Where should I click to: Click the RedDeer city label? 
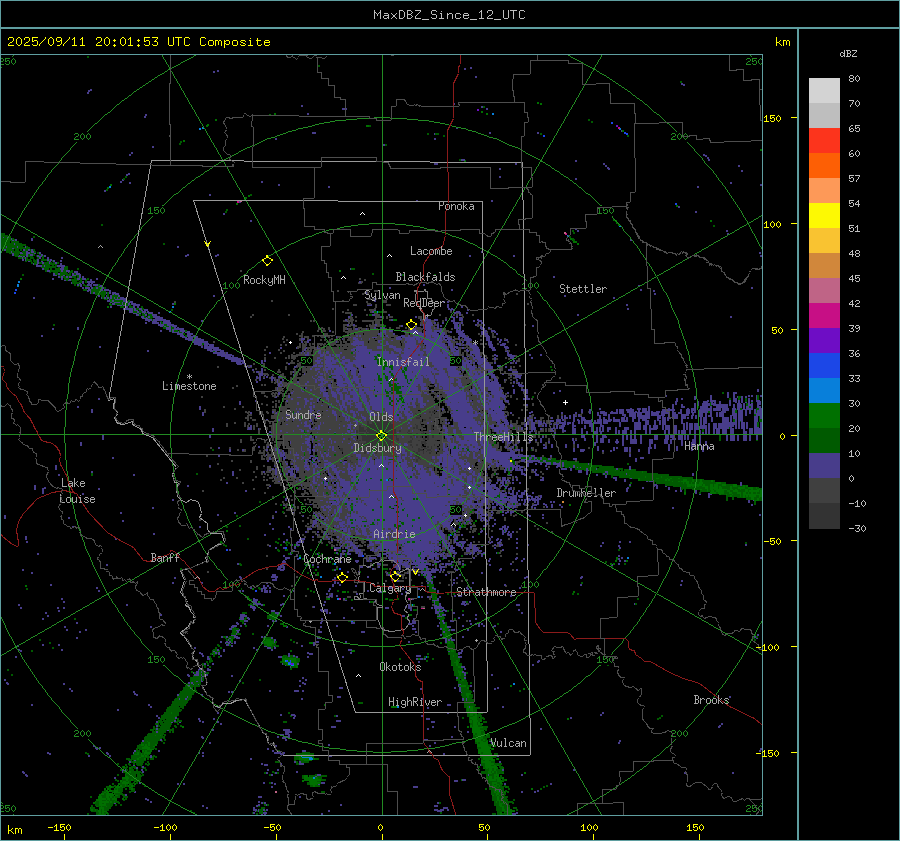click(424, 303)
